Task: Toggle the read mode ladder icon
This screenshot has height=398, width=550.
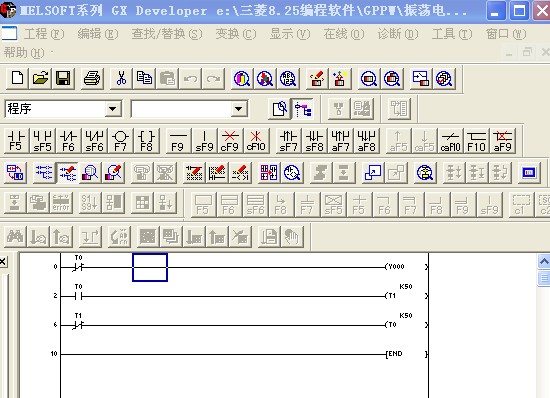Action: click(x=44, y=173)
